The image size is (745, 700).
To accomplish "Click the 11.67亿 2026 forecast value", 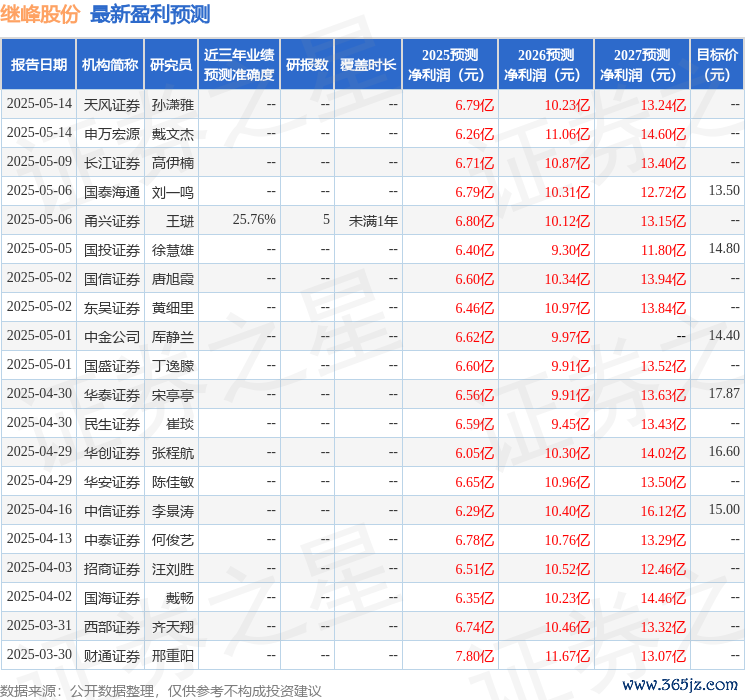I will pyautogui.click(x=567, y=656).
